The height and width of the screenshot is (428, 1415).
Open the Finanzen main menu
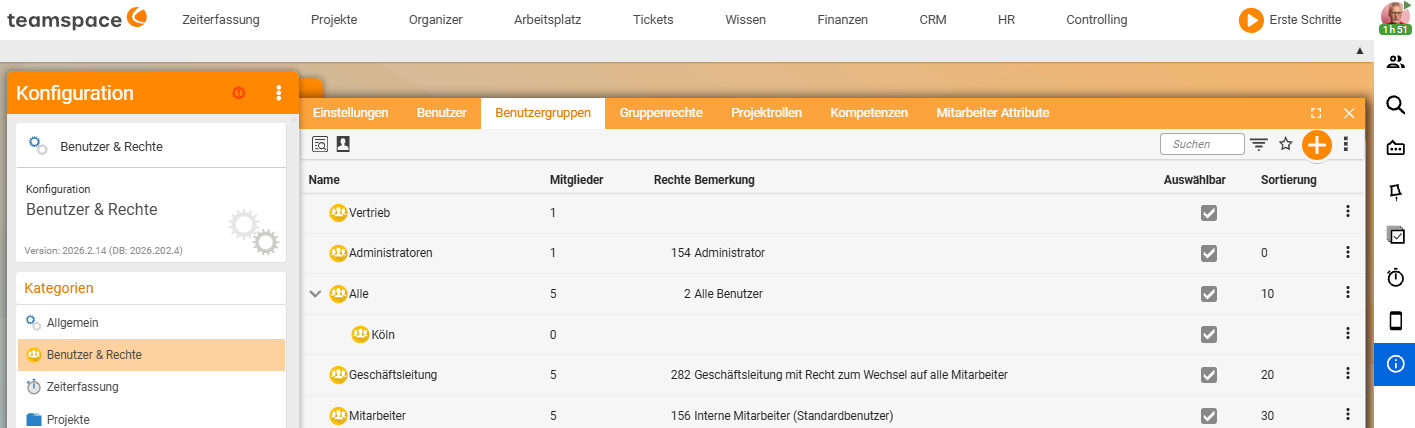(842, 19)
